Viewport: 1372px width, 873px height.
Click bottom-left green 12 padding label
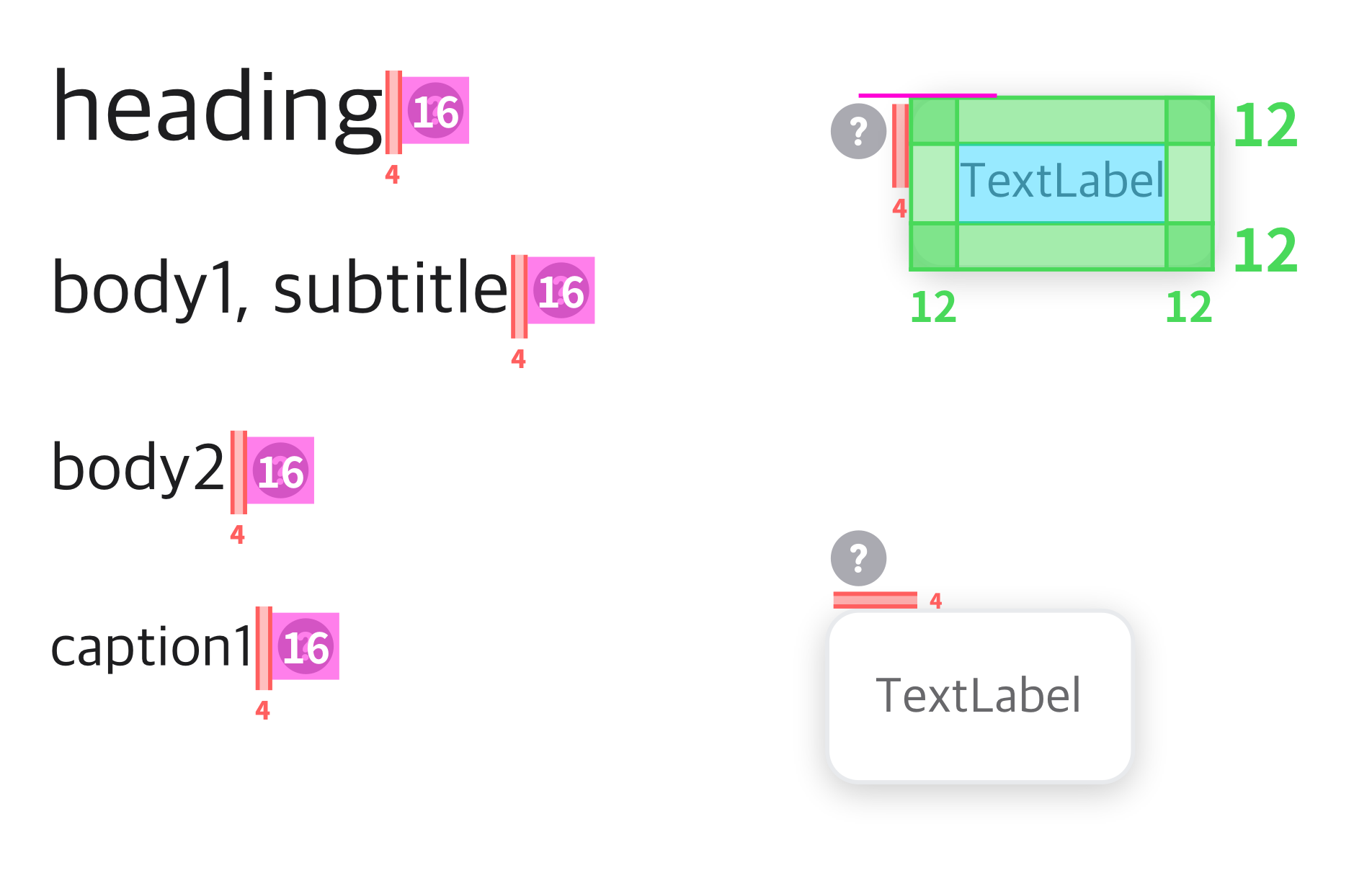pos(933,308)
